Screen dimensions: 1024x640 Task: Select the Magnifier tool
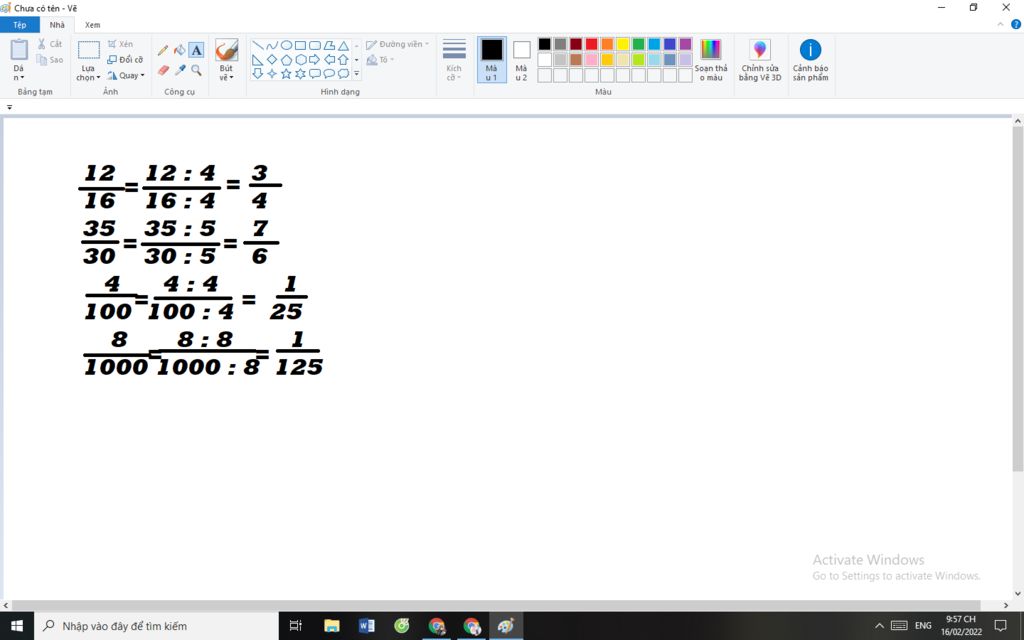tap(196, 70)
